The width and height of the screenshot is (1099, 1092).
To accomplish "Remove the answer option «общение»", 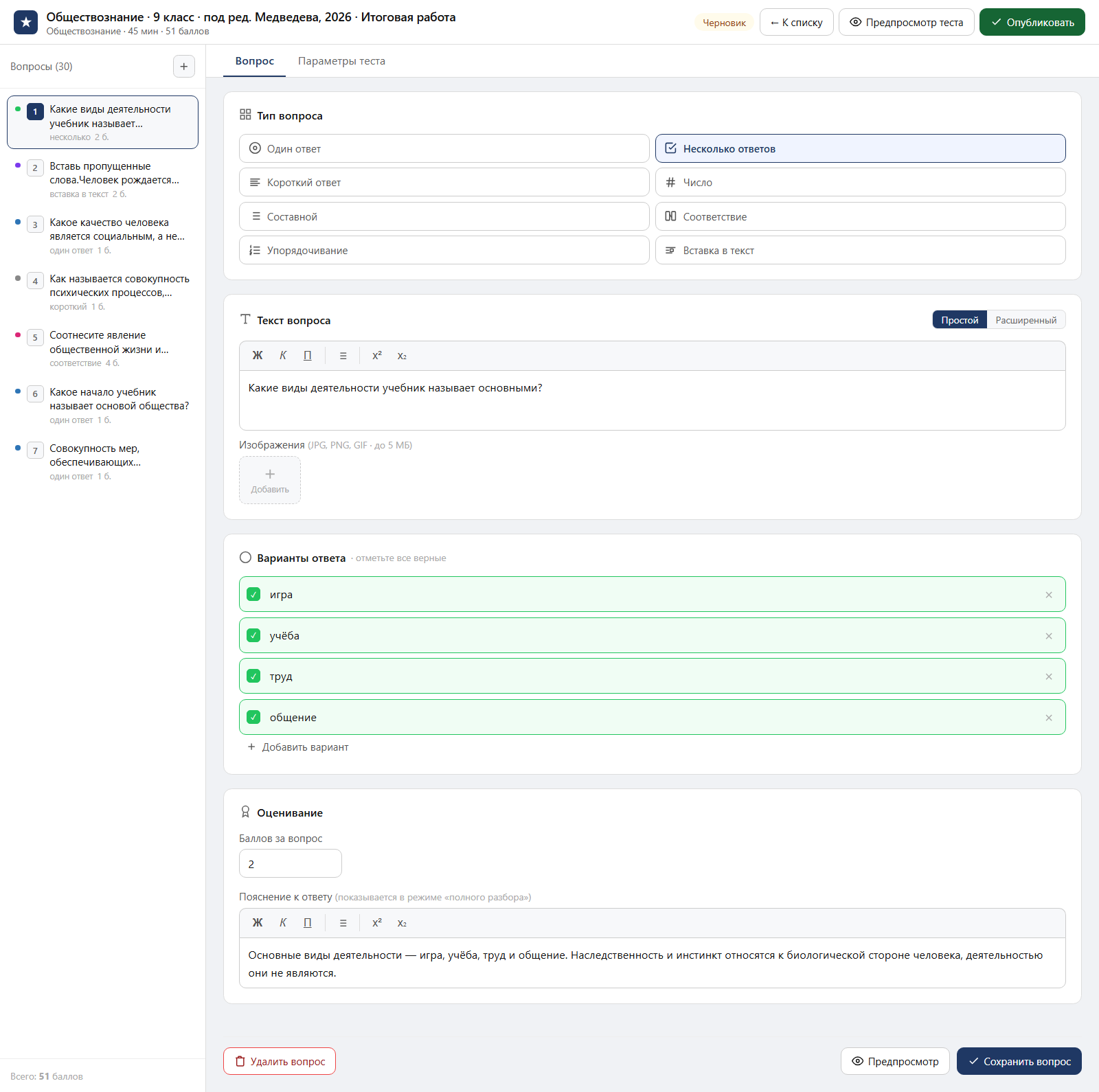I will tap(1049, 718).
